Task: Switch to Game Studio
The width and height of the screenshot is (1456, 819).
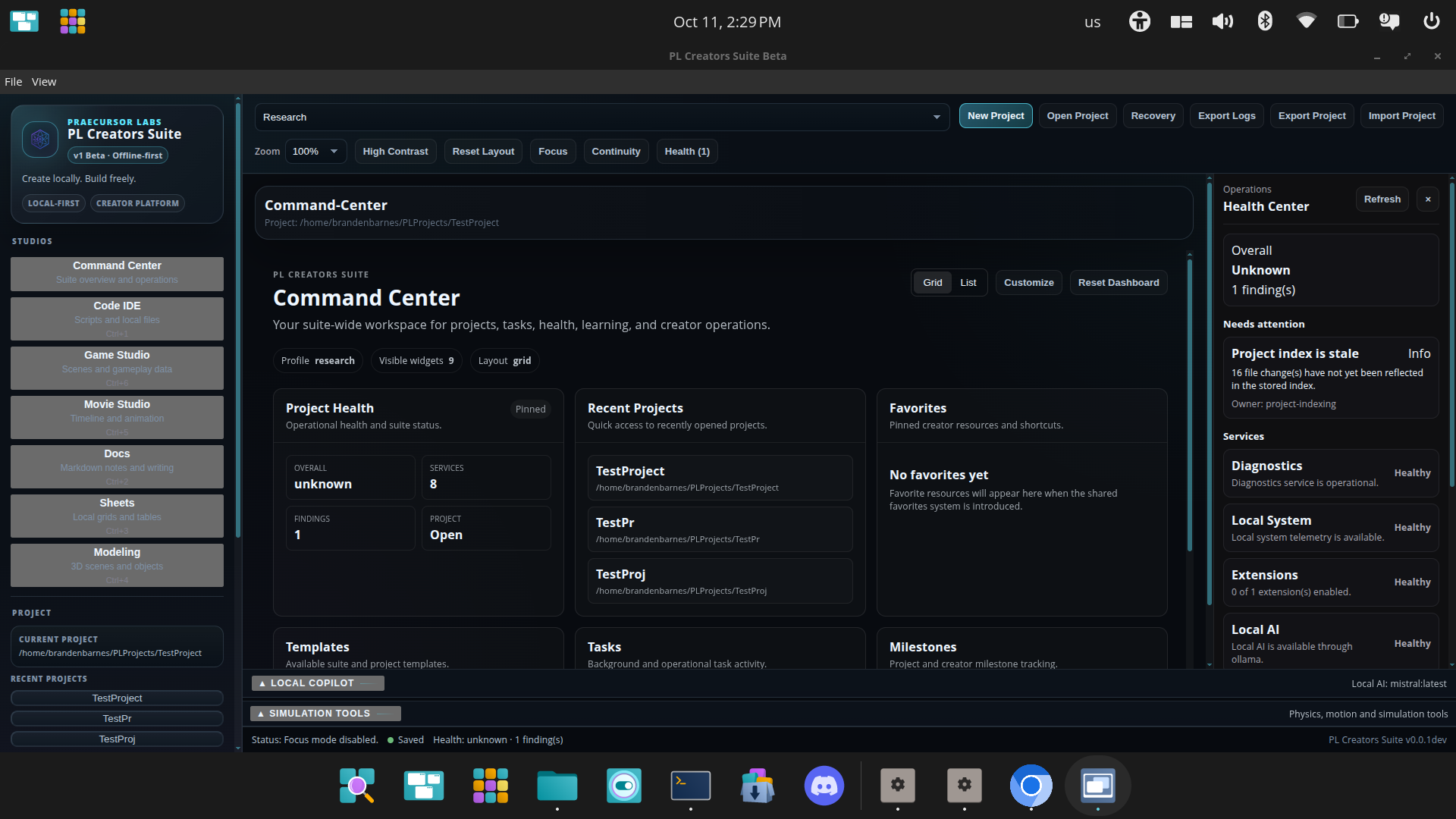Action: click(117, 368)
